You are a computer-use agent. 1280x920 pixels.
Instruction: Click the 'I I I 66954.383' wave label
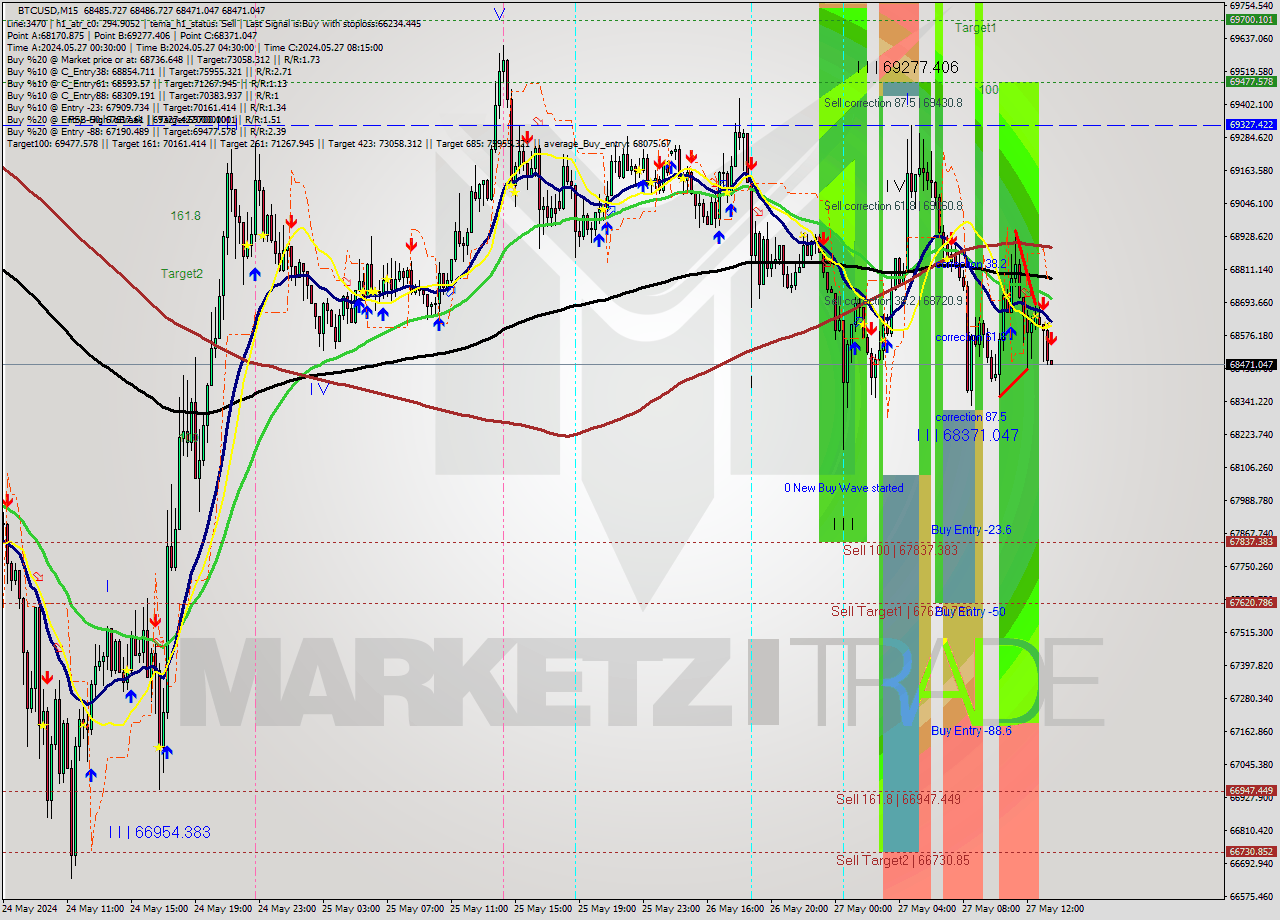pos(159,832)
